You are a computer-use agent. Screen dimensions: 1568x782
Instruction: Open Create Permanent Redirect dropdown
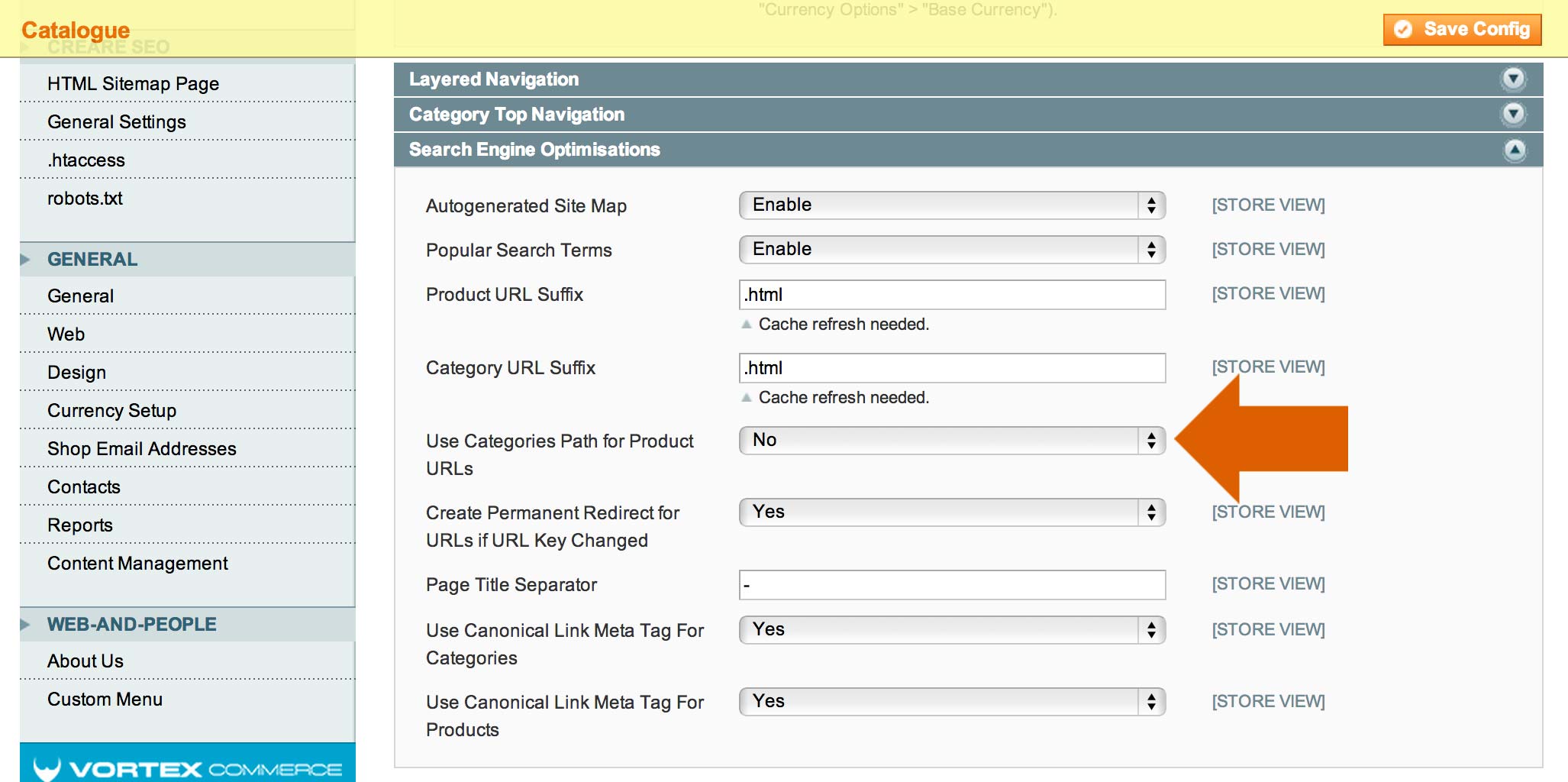point(952,512)
